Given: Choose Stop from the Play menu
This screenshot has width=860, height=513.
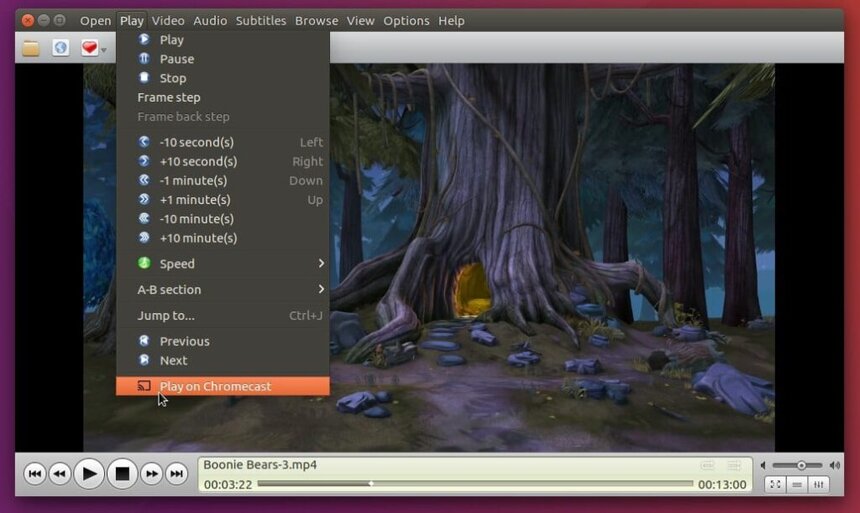Looking at the screenshot, I should (223, 78).
